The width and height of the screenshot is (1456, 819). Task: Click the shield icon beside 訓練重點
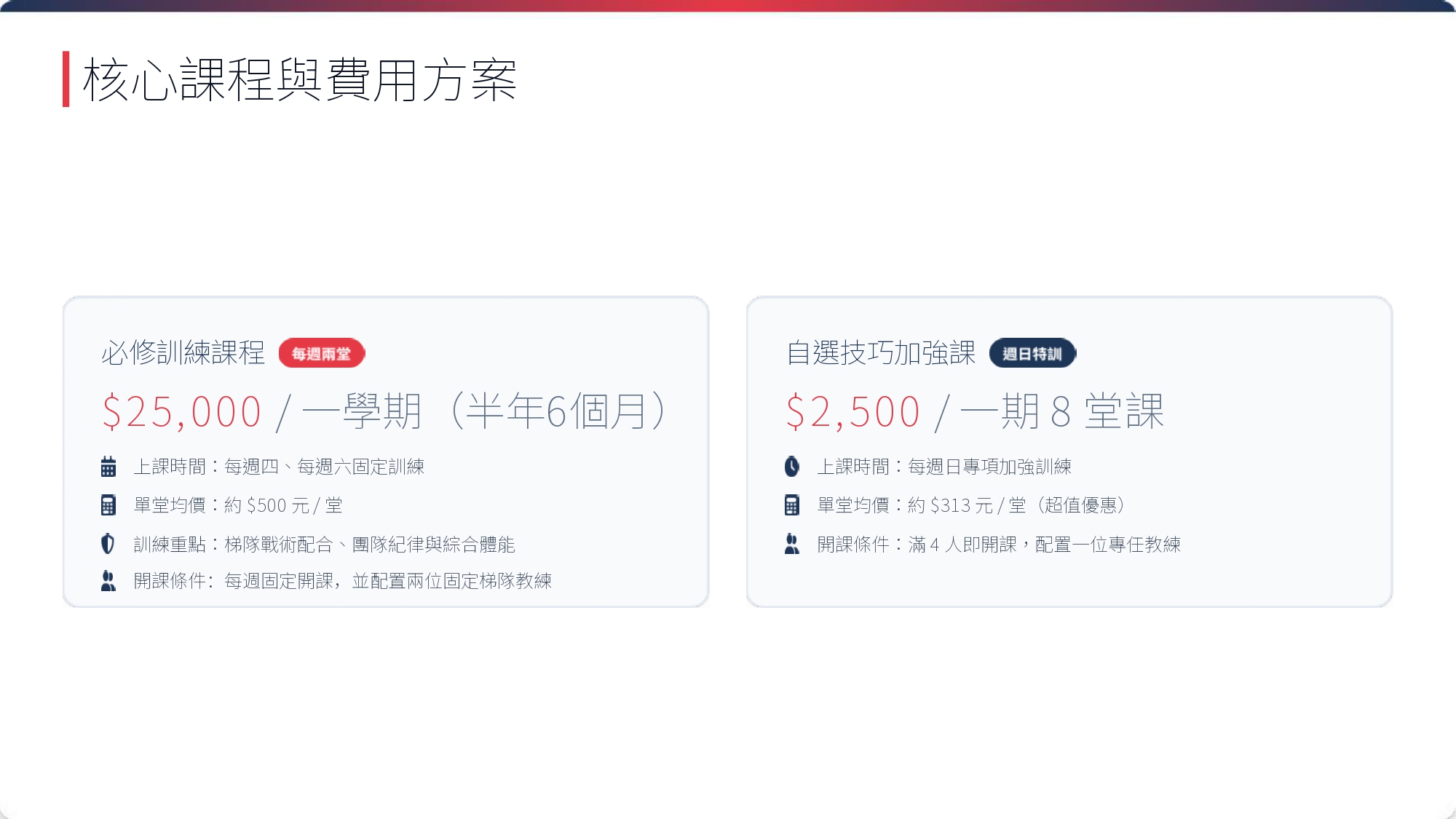point(108,544)
